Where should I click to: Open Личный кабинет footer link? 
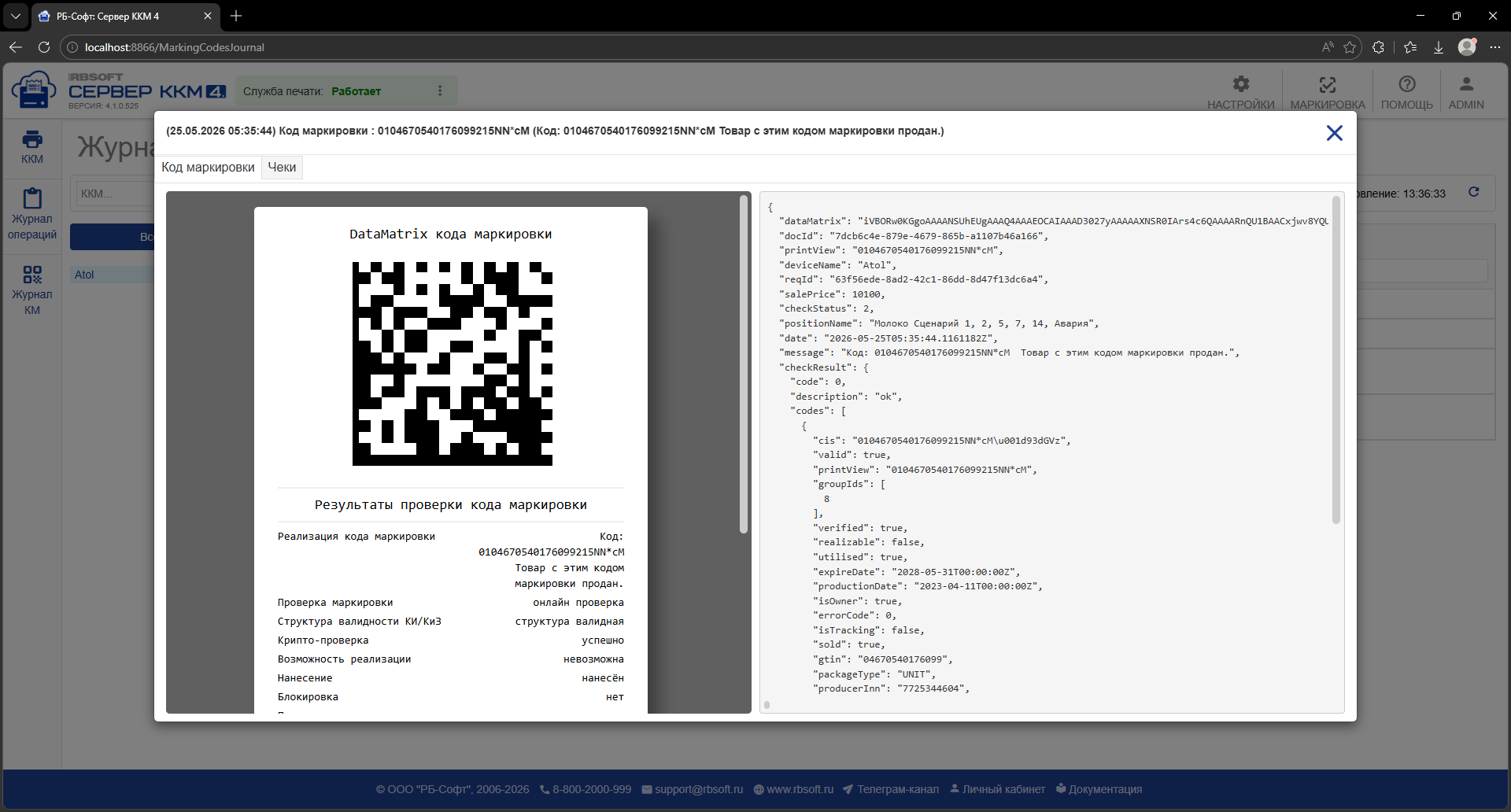[x=997, y=789]
